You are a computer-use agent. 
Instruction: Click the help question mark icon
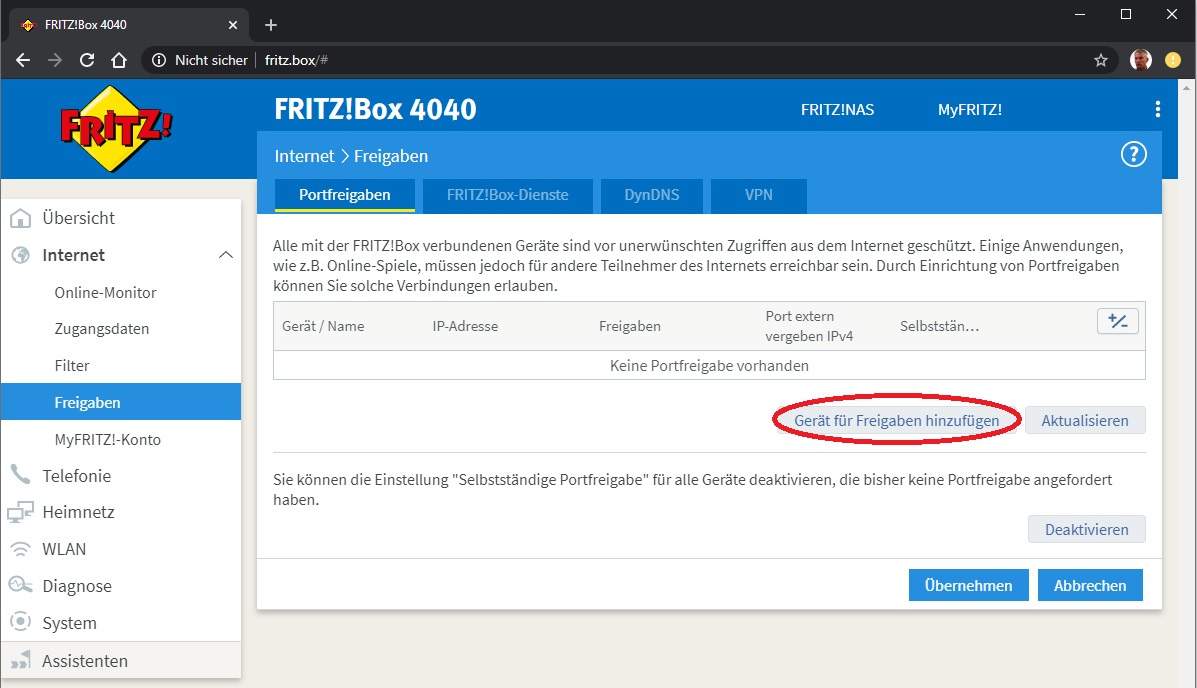(x=1133, y=155)
